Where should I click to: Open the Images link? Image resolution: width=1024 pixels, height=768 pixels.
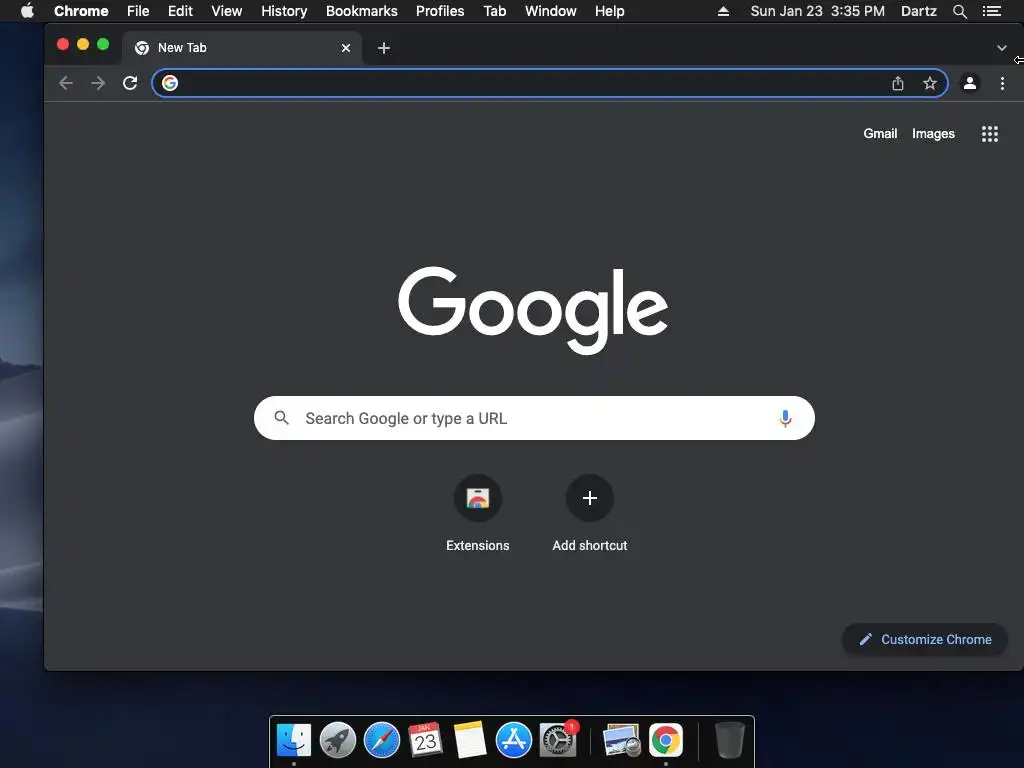(x=933, y=133)
